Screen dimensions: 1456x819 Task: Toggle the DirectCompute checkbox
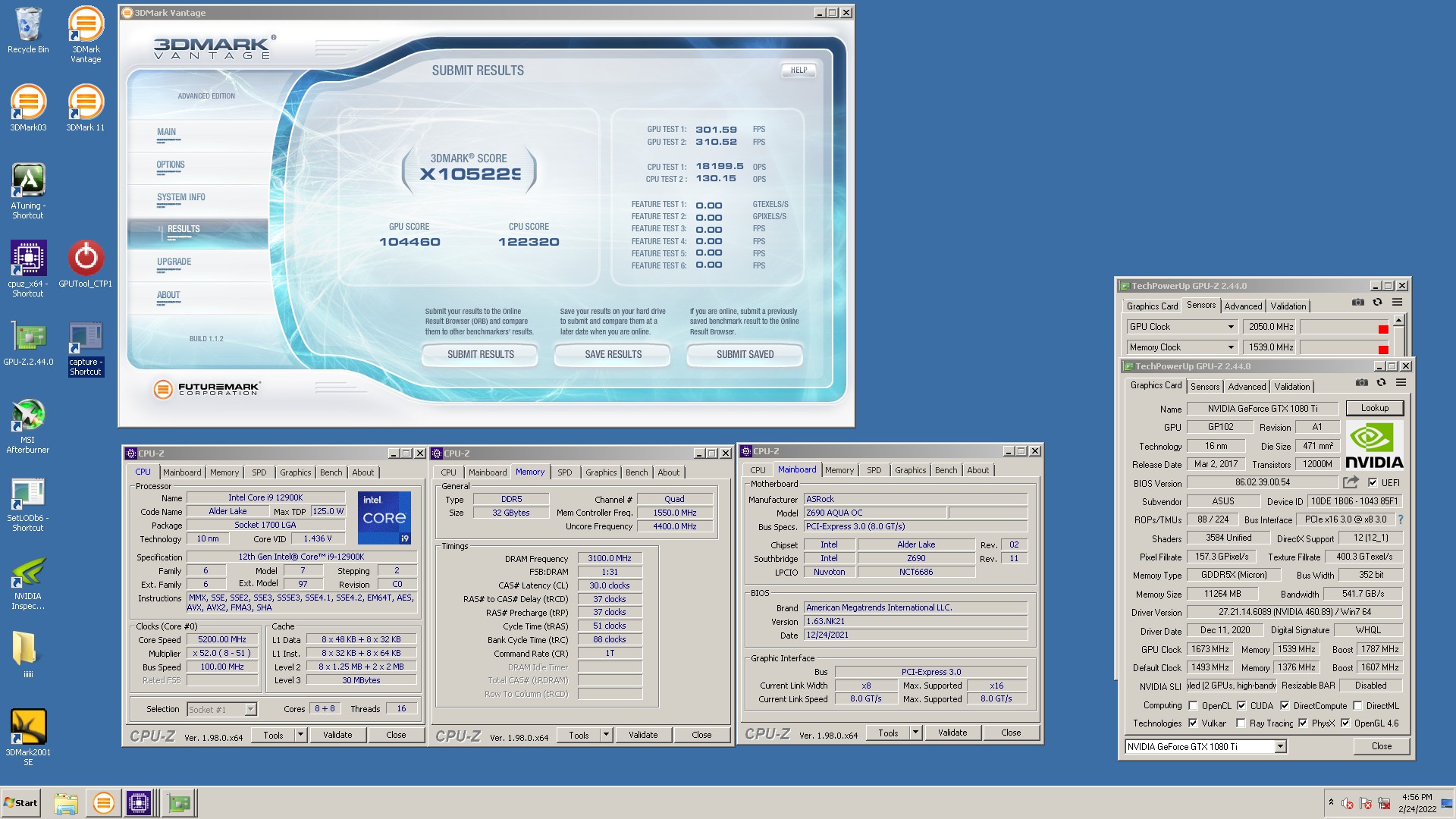coord(1285,706)
